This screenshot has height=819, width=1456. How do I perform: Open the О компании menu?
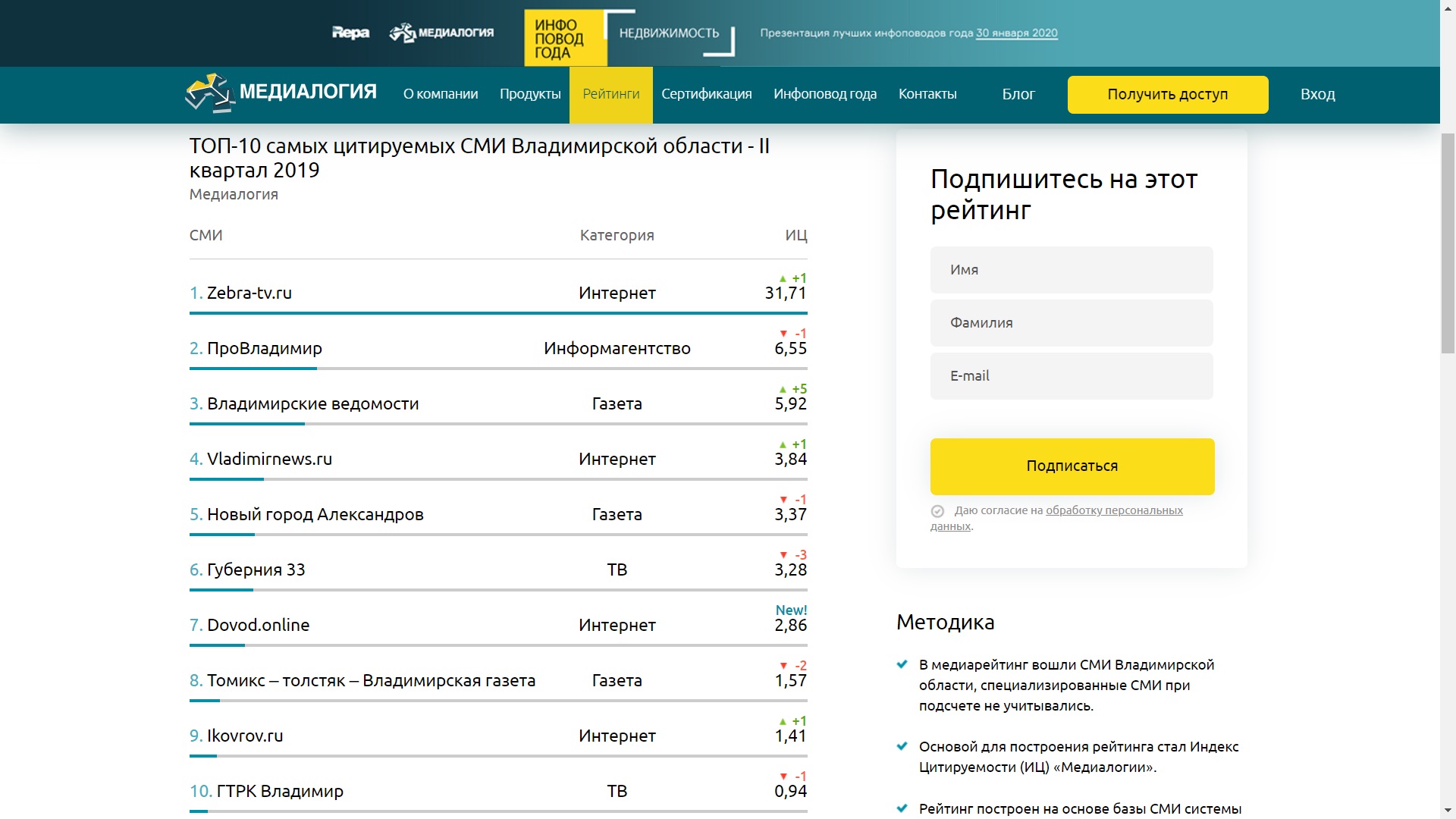(441, 94)
